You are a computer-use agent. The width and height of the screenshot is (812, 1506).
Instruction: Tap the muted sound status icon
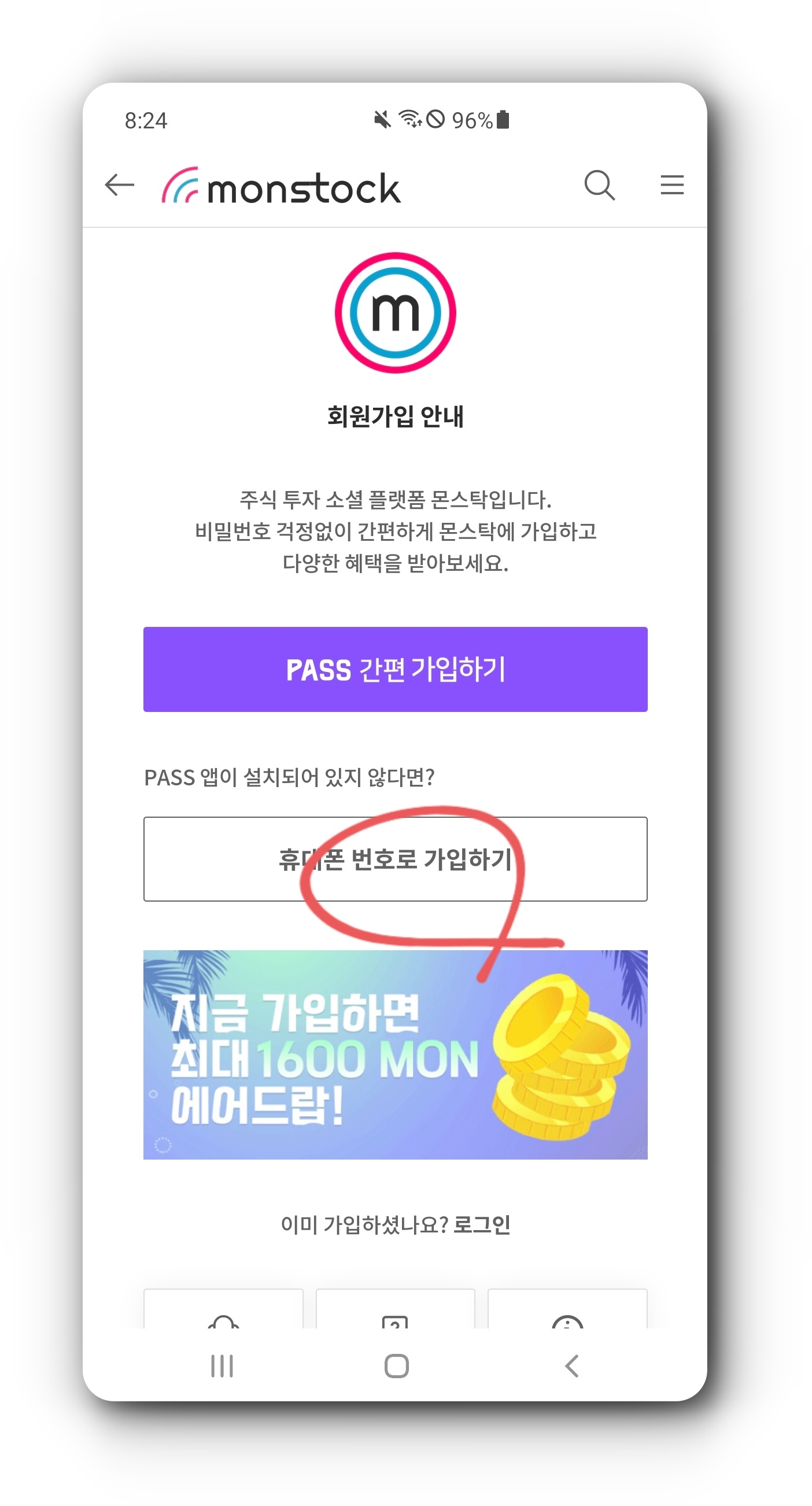[x=382, y=120]
